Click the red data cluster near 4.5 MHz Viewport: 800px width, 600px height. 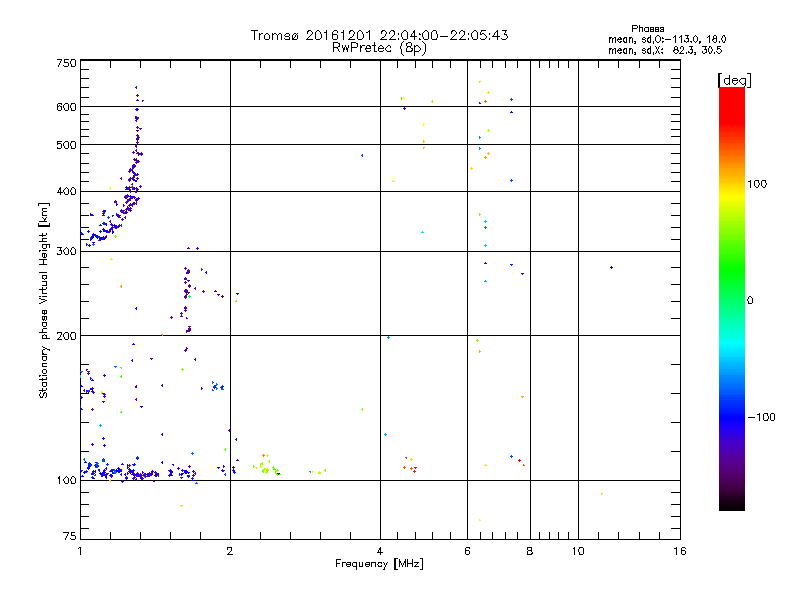coord(410,466)
